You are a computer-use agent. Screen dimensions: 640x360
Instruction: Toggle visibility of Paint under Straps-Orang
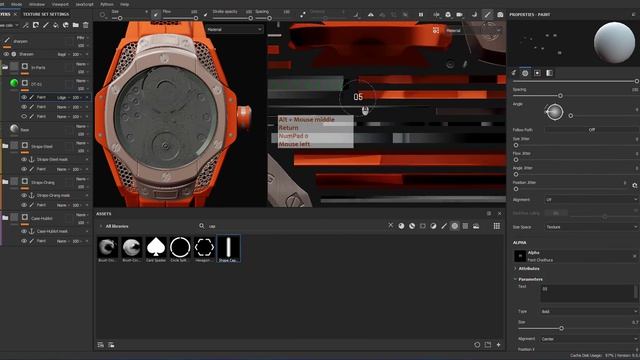[x=24, y=205]
